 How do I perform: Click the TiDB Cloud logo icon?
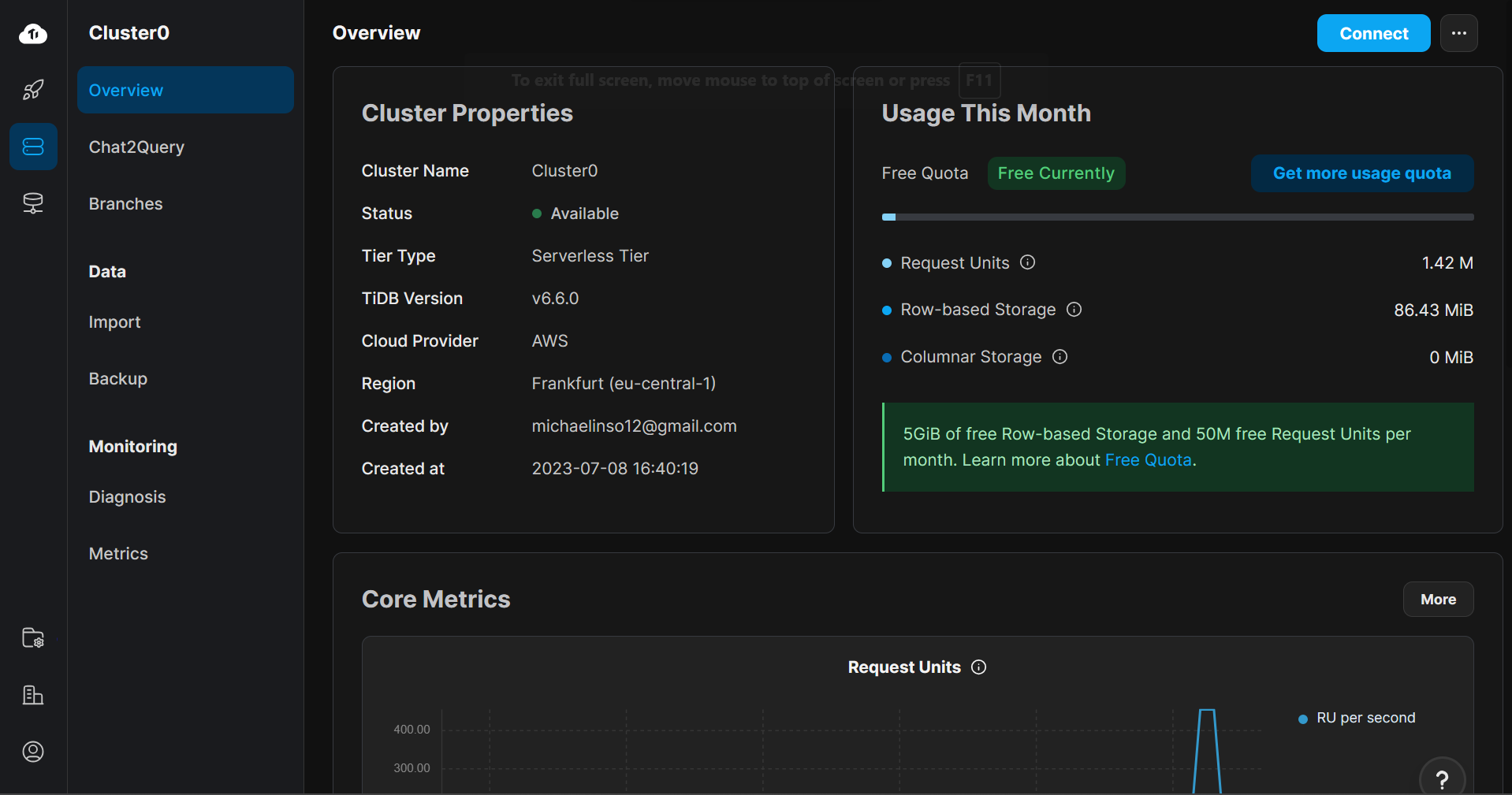pos(33,33)
